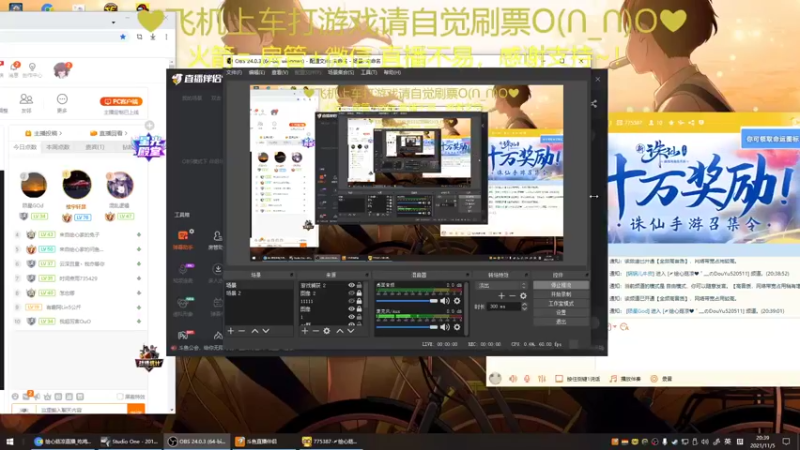Open microphone/Aux settings gear
Viewport: 800px width, 450px height.
457,327
